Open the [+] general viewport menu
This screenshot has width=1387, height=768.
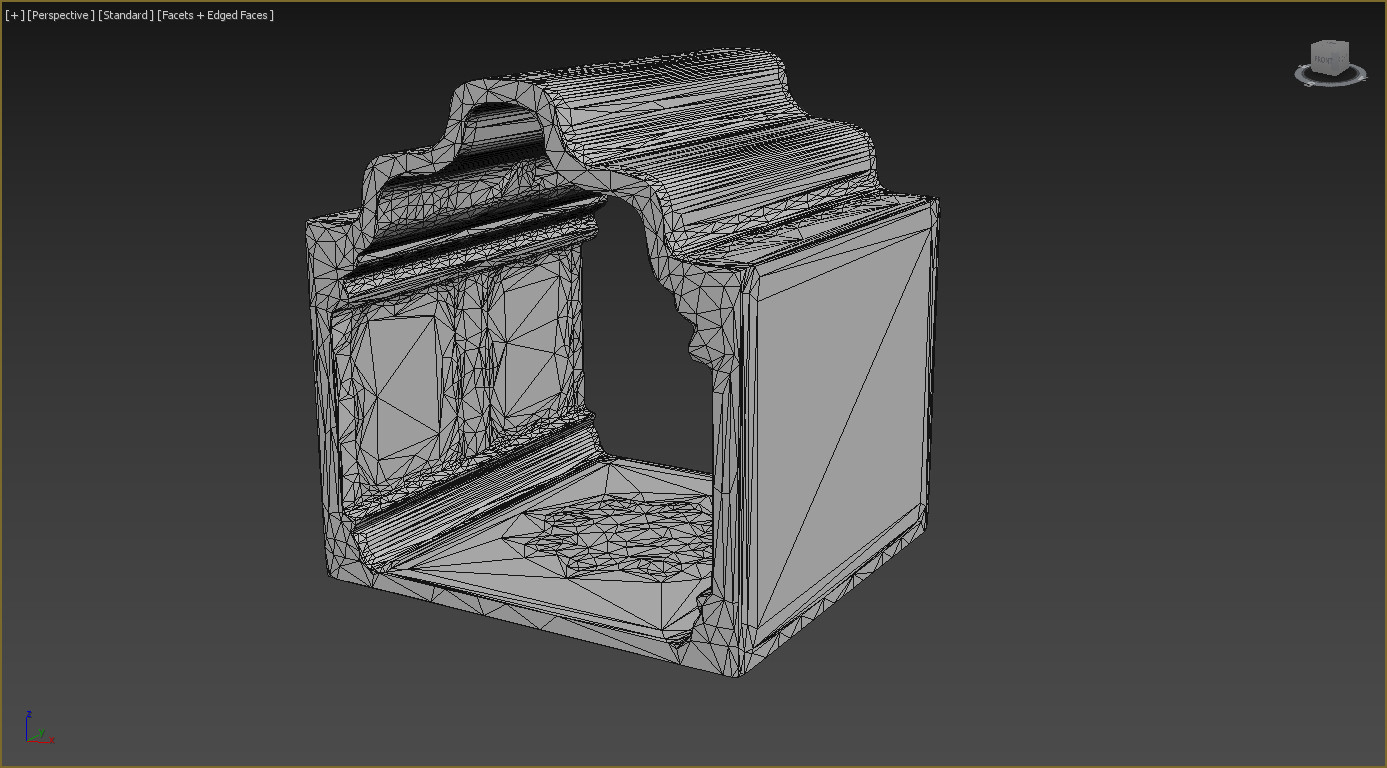pos(14,15)
